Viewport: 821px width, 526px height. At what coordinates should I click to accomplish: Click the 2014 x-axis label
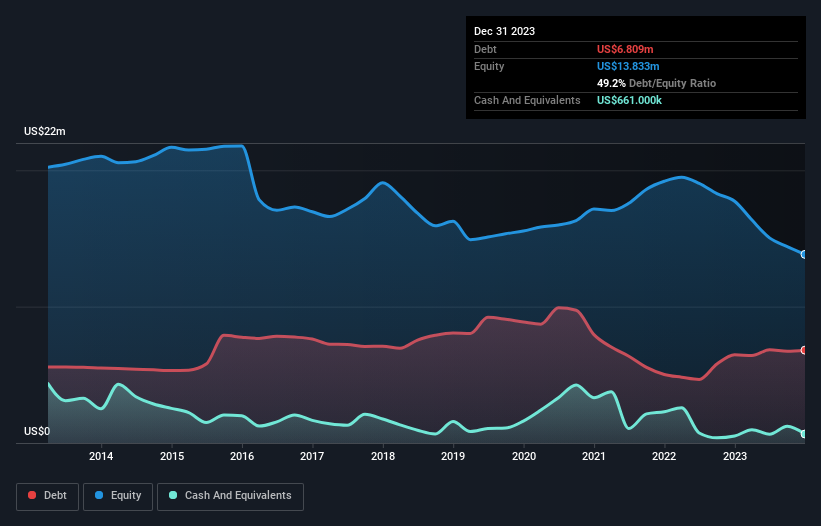pyautogui.click(x=101, y=456)
